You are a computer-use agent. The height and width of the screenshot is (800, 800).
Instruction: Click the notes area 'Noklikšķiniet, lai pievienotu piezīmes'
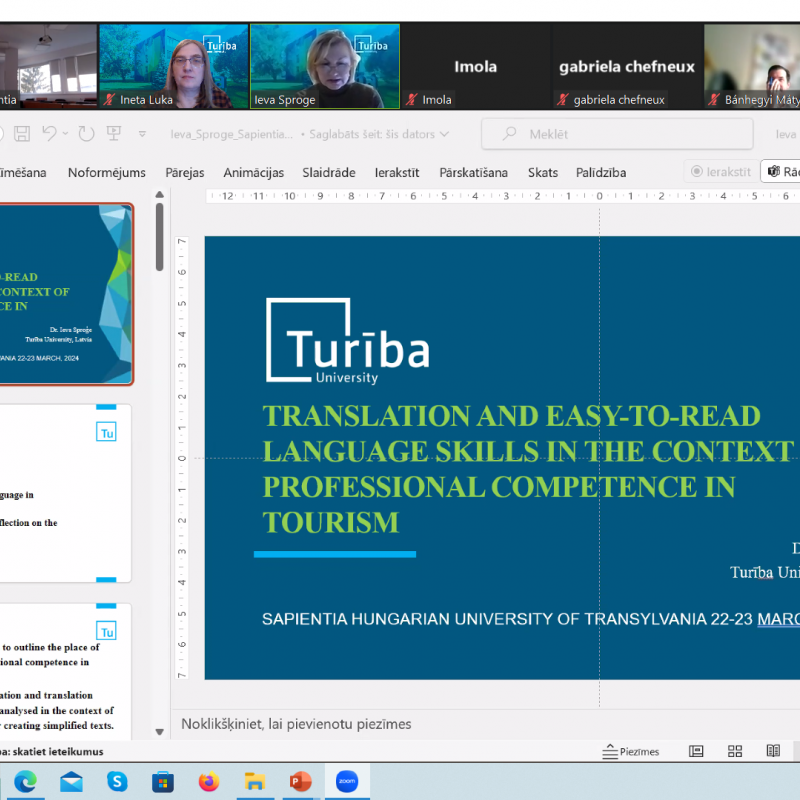296,724
